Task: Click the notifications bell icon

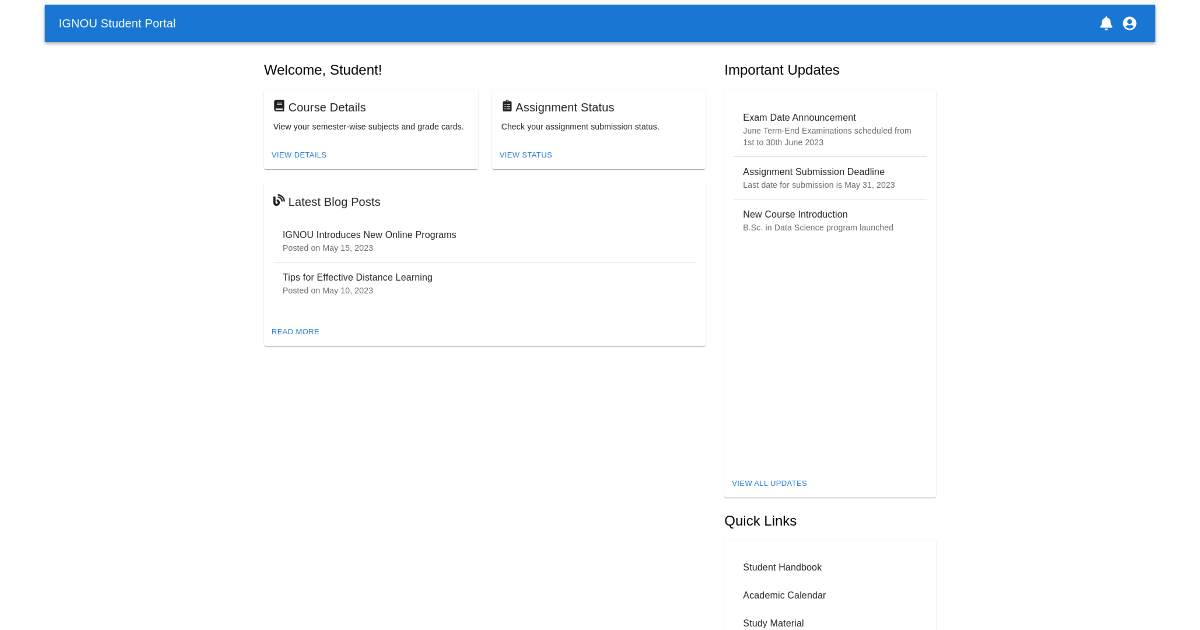Action: [1106, 23]
